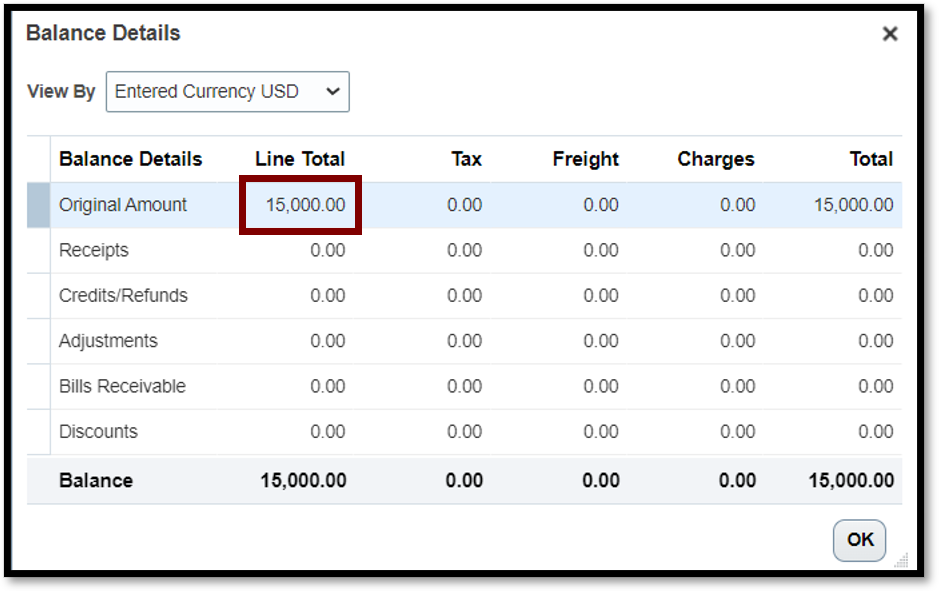Viewport: 940px width, 591px height.
Task: Select the Bills Receivable row label
Action: coord(122,386)
